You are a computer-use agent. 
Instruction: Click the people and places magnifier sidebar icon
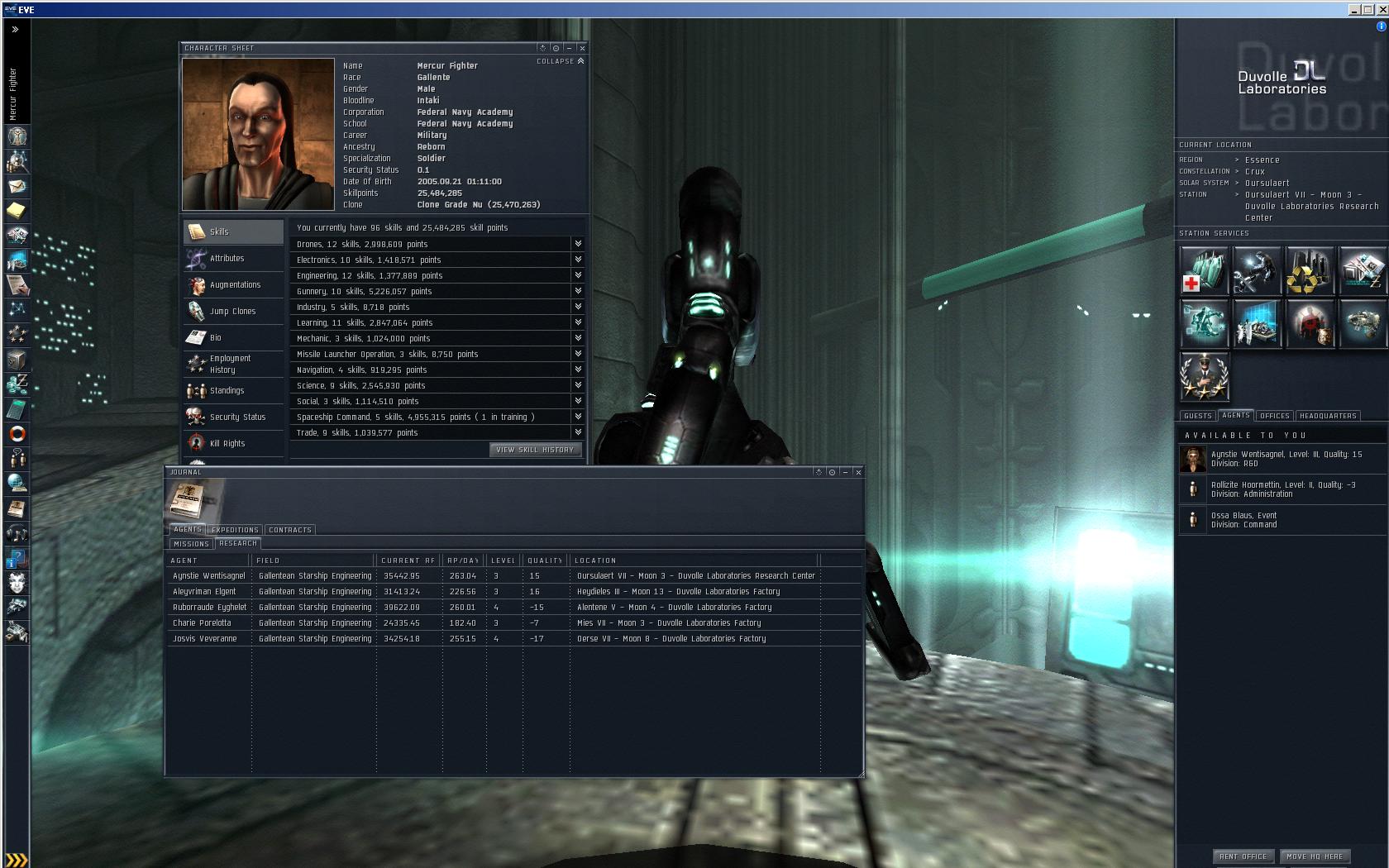[17, 161]
